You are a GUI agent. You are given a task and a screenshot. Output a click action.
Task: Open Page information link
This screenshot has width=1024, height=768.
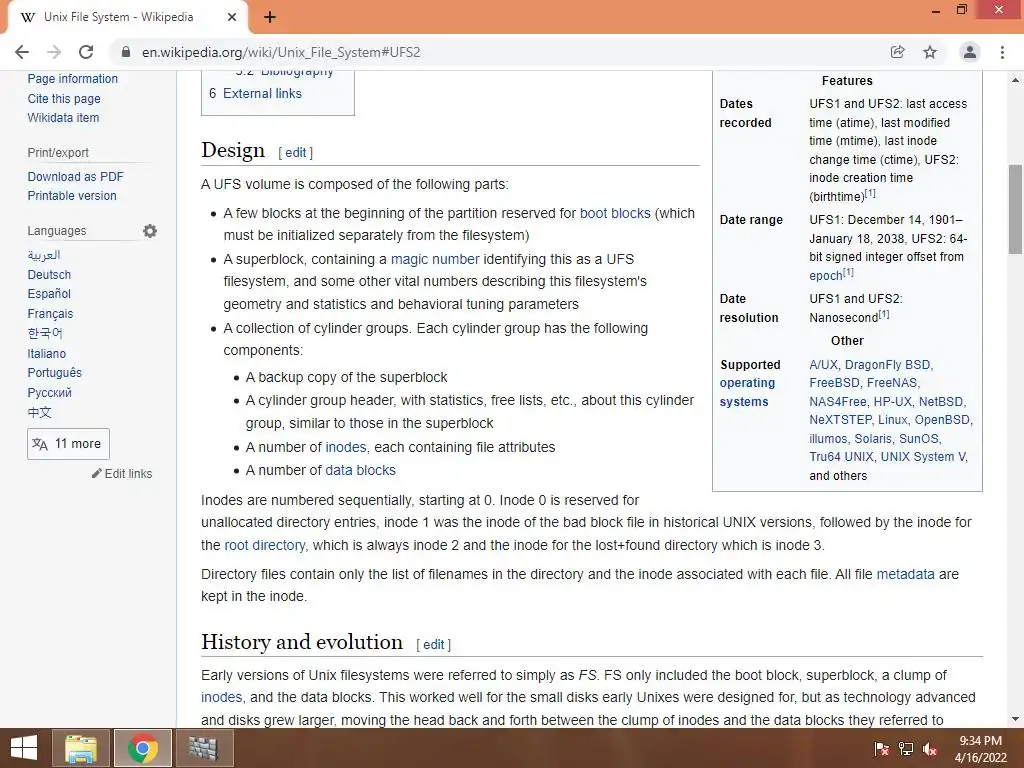[x=72, y=78]
